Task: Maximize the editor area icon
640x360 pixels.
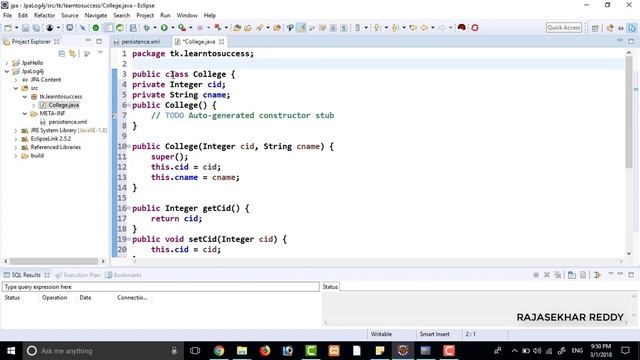Action: click(x=631, y=41)
